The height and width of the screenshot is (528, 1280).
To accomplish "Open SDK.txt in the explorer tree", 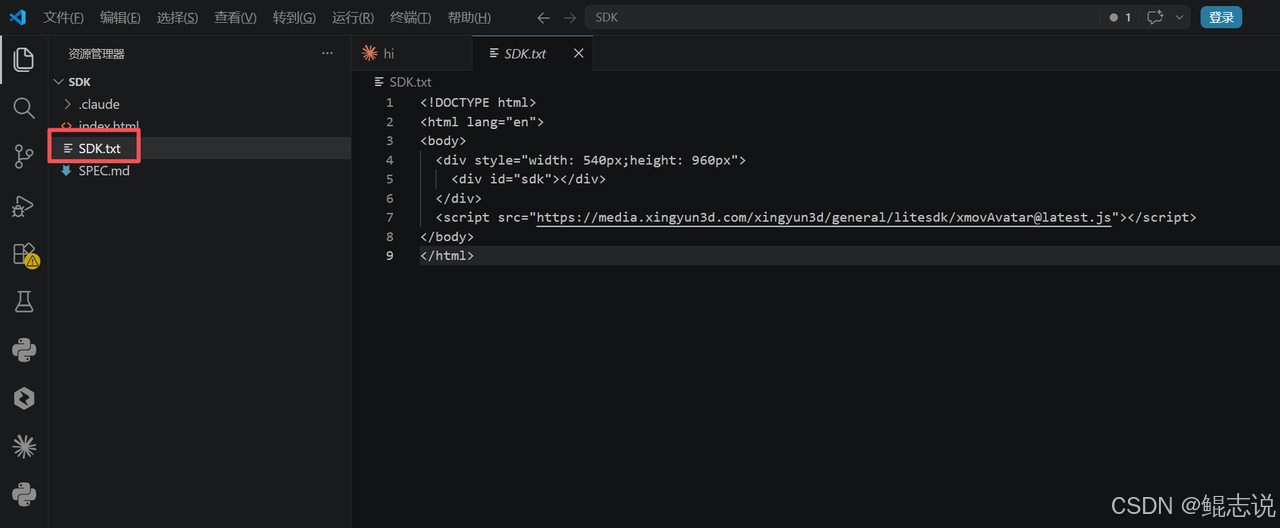I will [x=200, y=148].
